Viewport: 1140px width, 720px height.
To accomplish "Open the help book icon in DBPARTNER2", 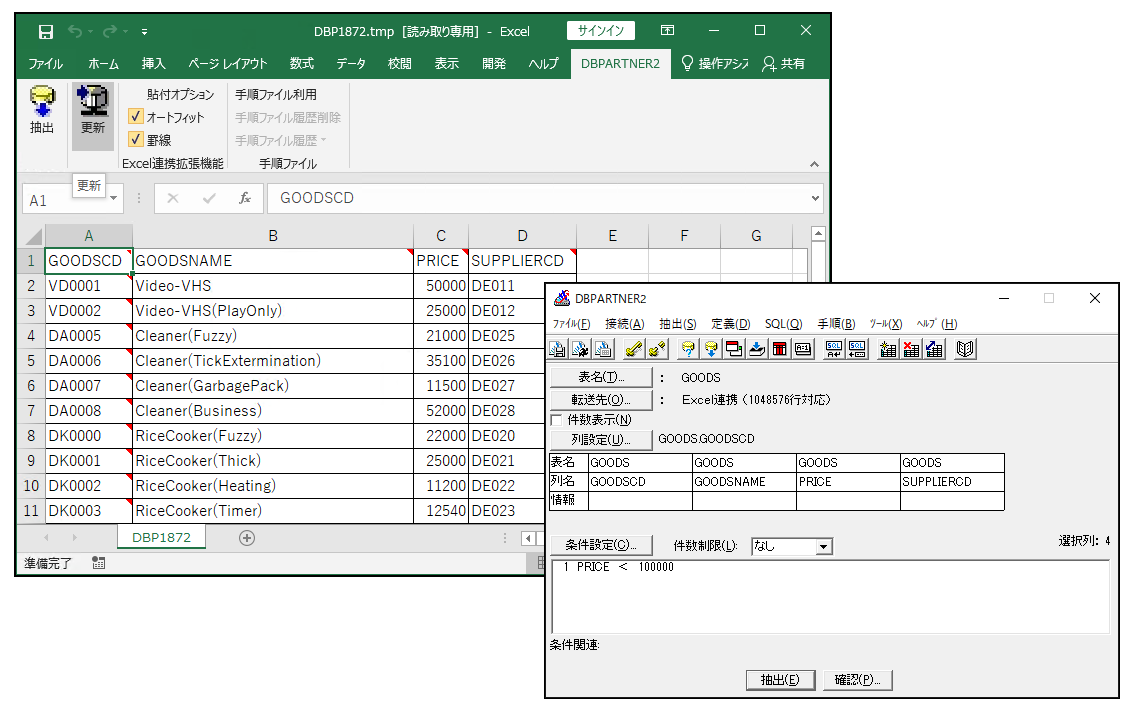I will (965, 349).
